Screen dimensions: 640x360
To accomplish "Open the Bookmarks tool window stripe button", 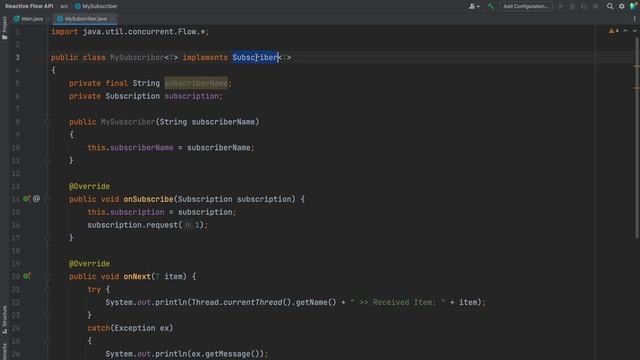I will tap(4, 351).
